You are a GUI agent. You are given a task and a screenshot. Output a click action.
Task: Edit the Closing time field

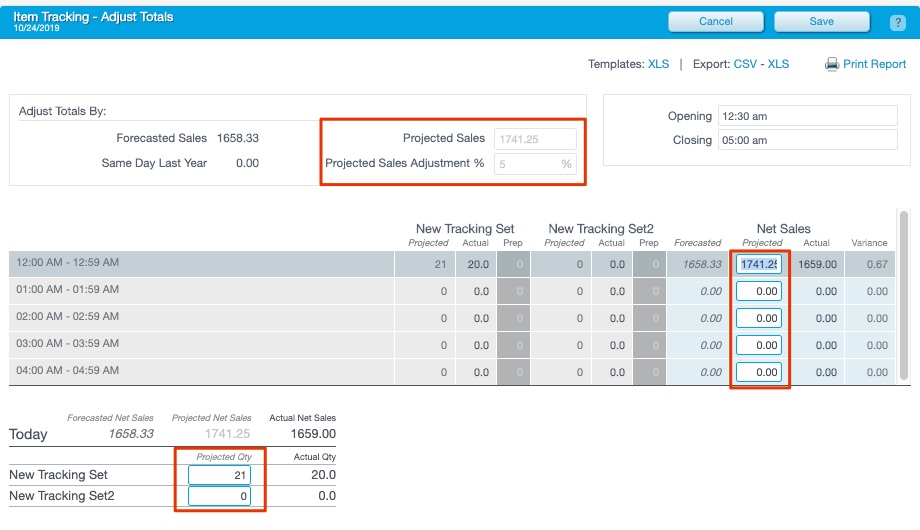click(x=807, y=140)
